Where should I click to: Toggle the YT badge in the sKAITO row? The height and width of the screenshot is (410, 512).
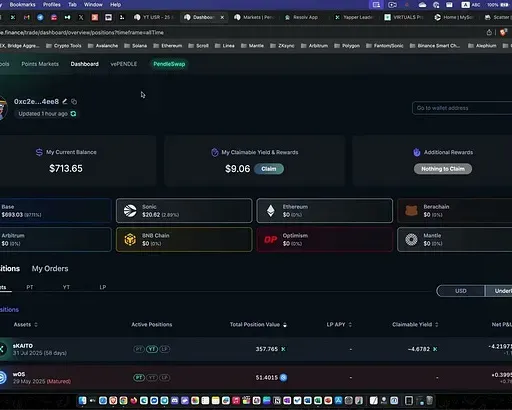click(152, 349)
